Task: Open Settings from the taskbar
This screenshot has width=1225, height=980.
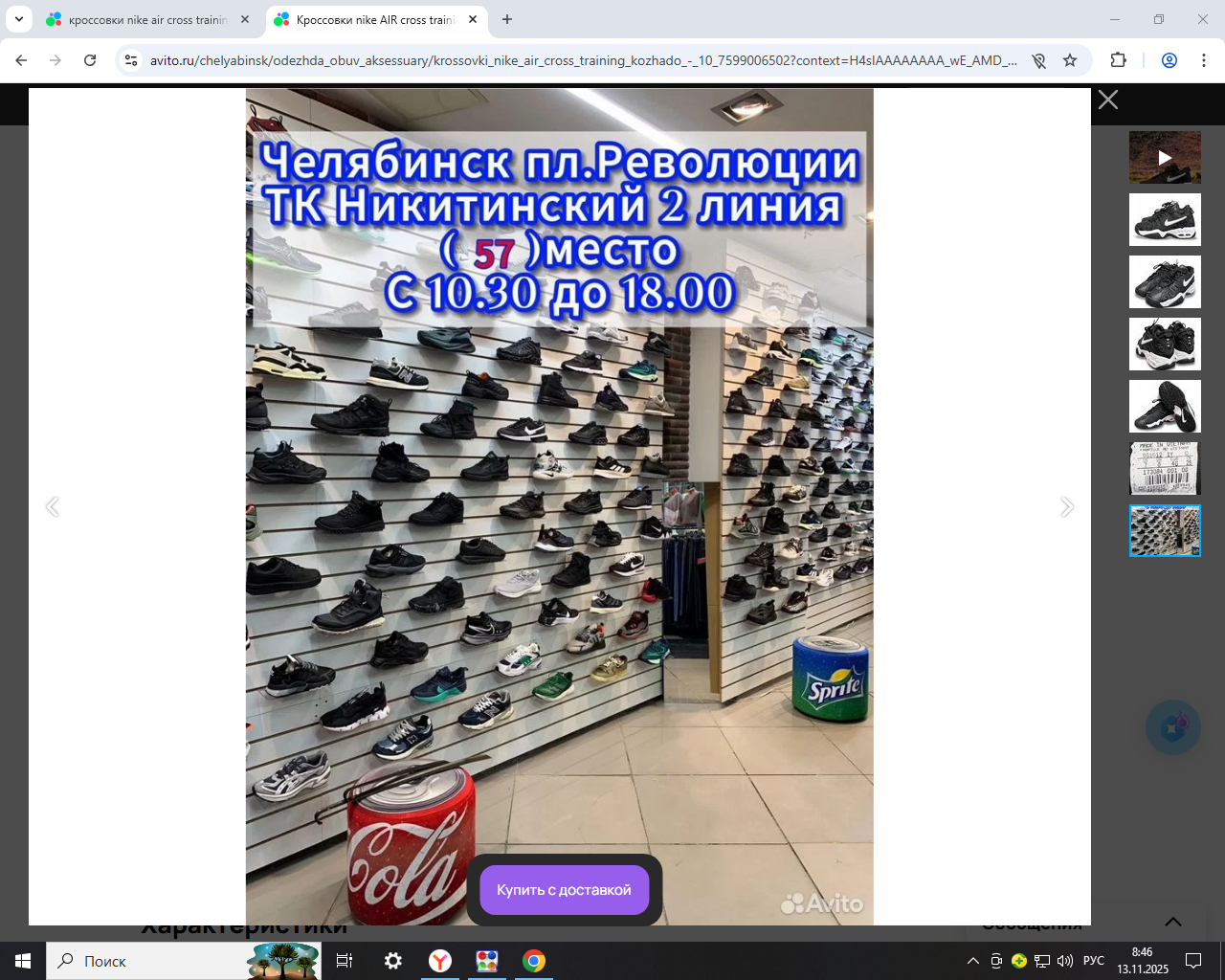Action: (x=393, y=961)
